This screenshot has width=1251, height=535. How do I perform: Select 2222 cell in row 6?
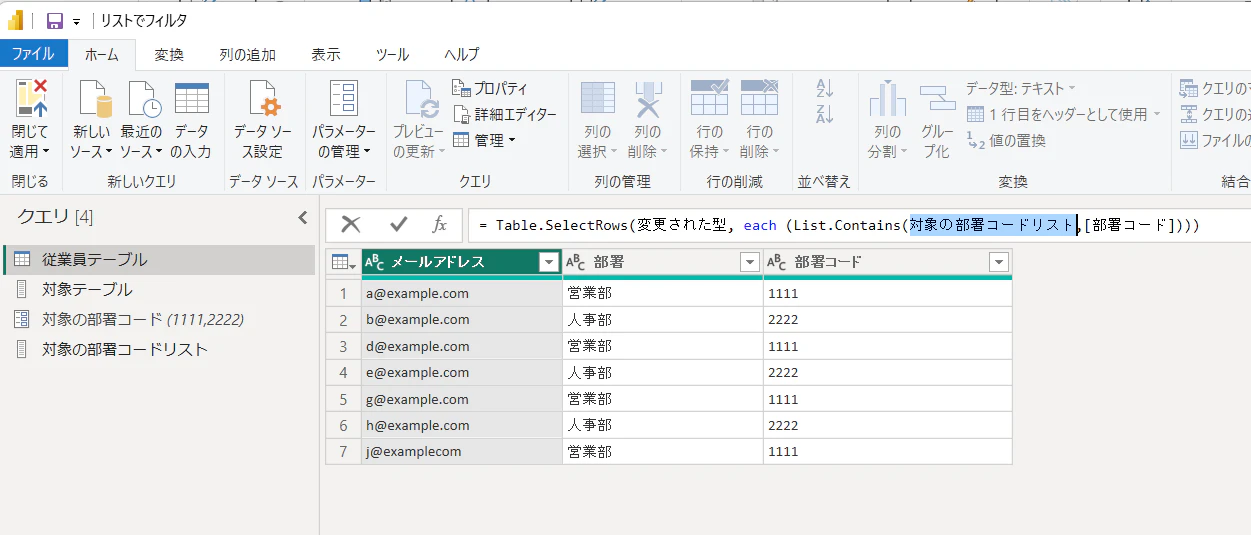pyautogui.click(x=888, y=425)
